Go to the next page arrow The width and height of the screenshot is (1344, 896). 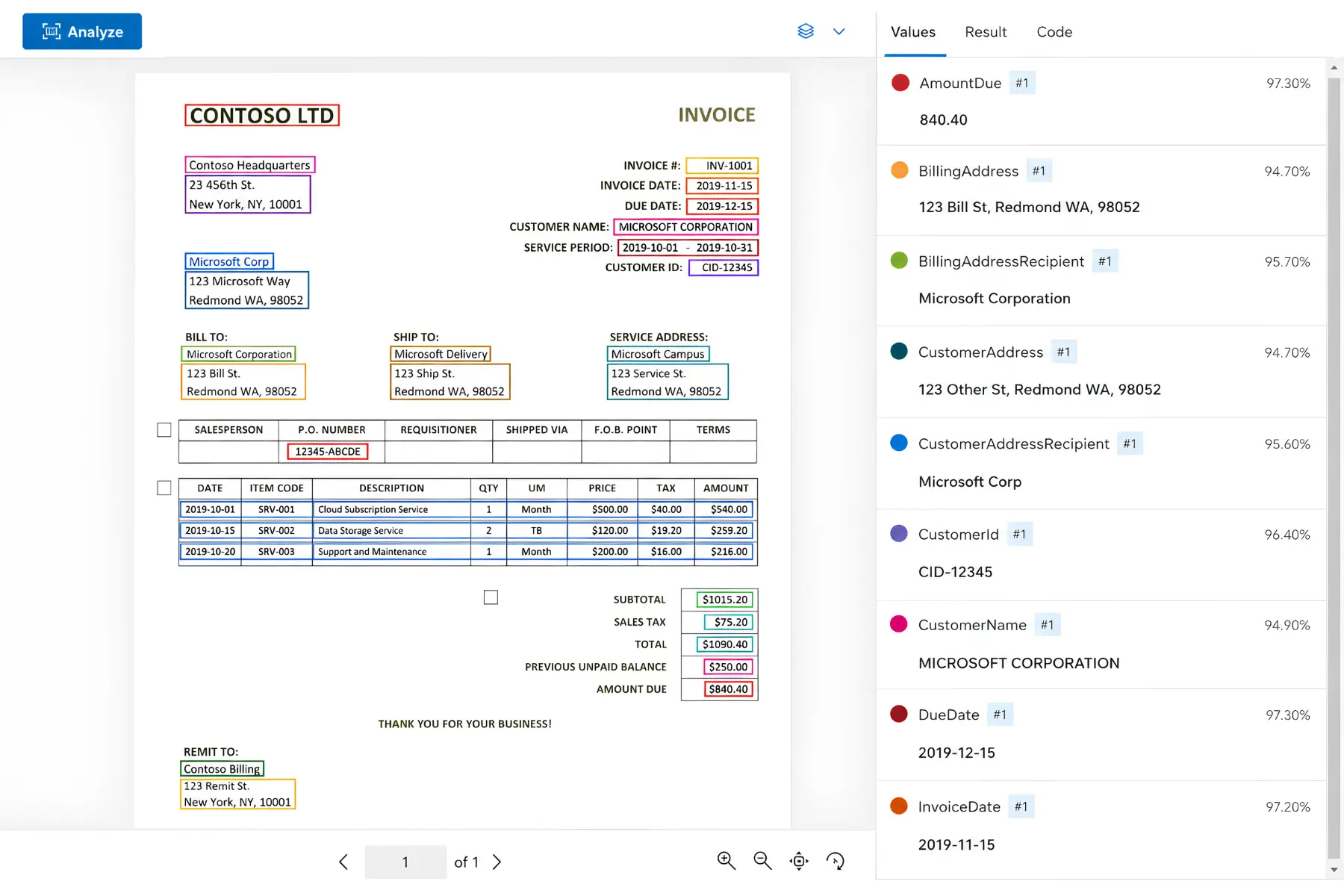497,862
